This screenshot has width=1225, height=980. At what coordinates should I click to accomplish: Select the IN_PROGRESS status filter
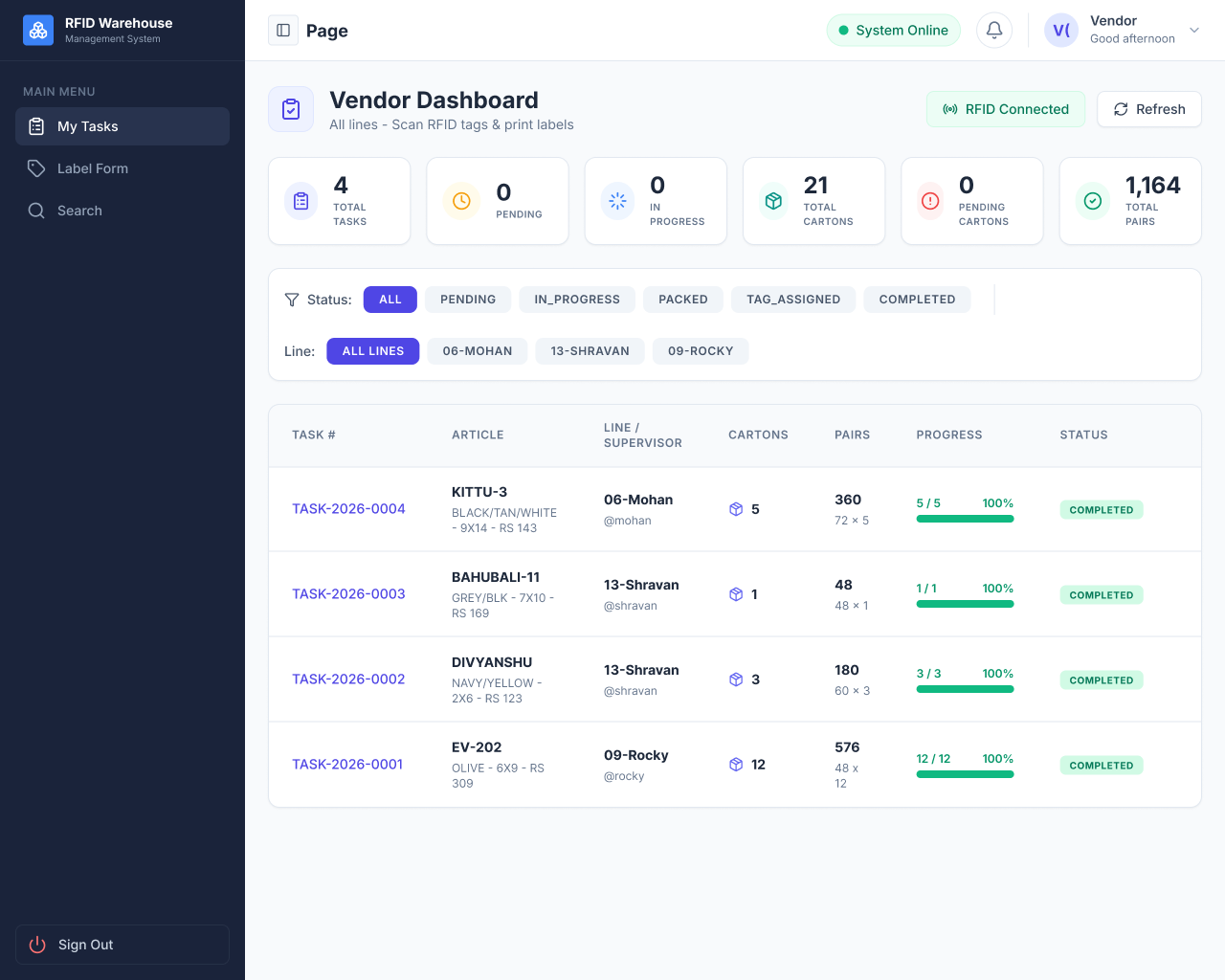[577, 300]
